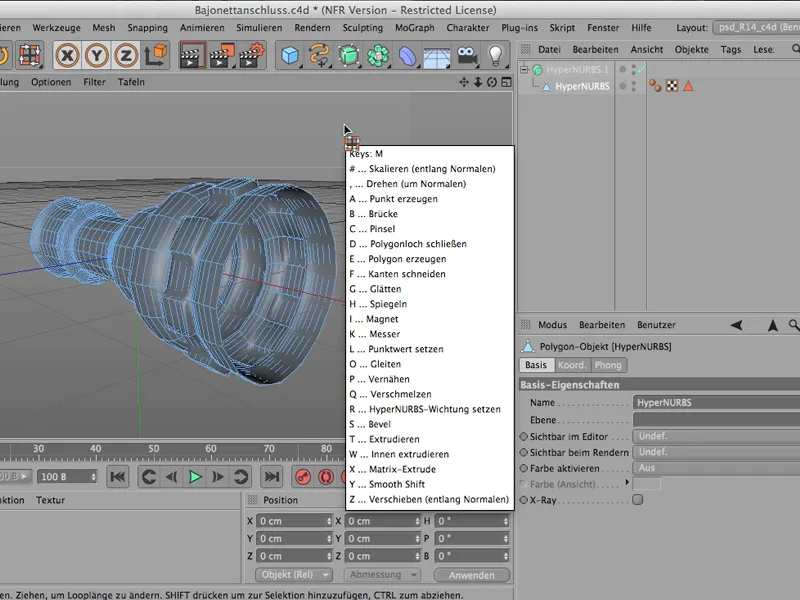800x600 pixels.
Task: Go up one level in Attribute Manager
Action: [x=773, y=325]
